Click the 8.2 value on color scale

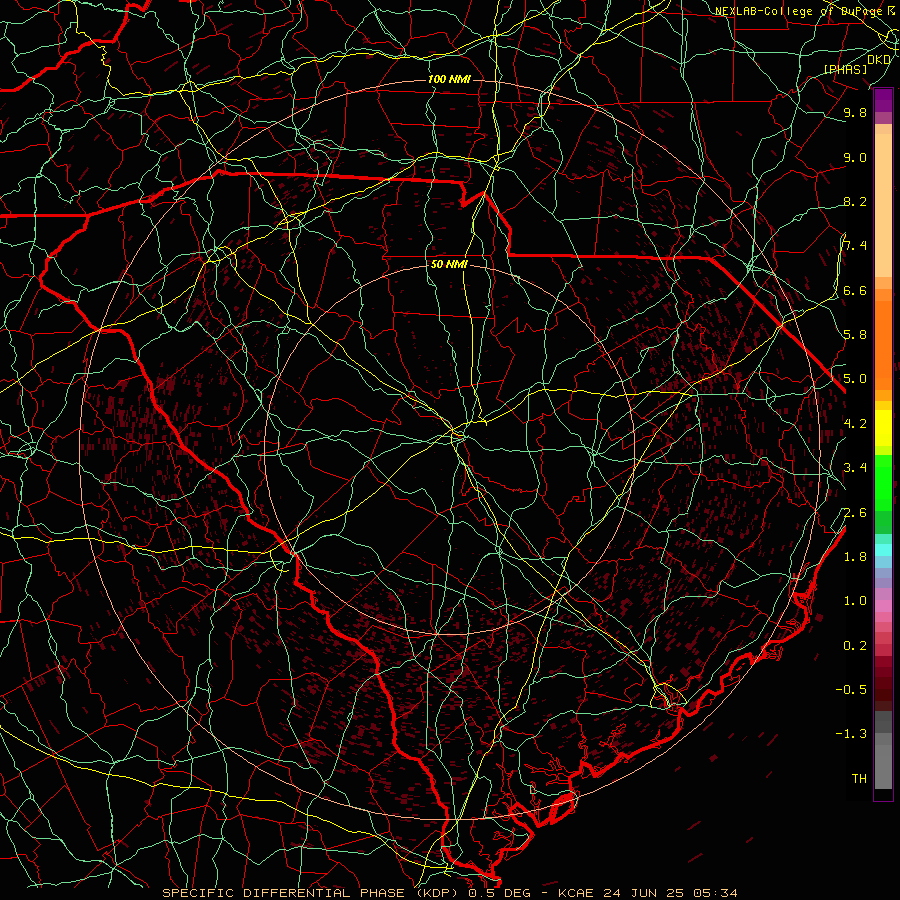pyautogui.click(x=855, y=201)
